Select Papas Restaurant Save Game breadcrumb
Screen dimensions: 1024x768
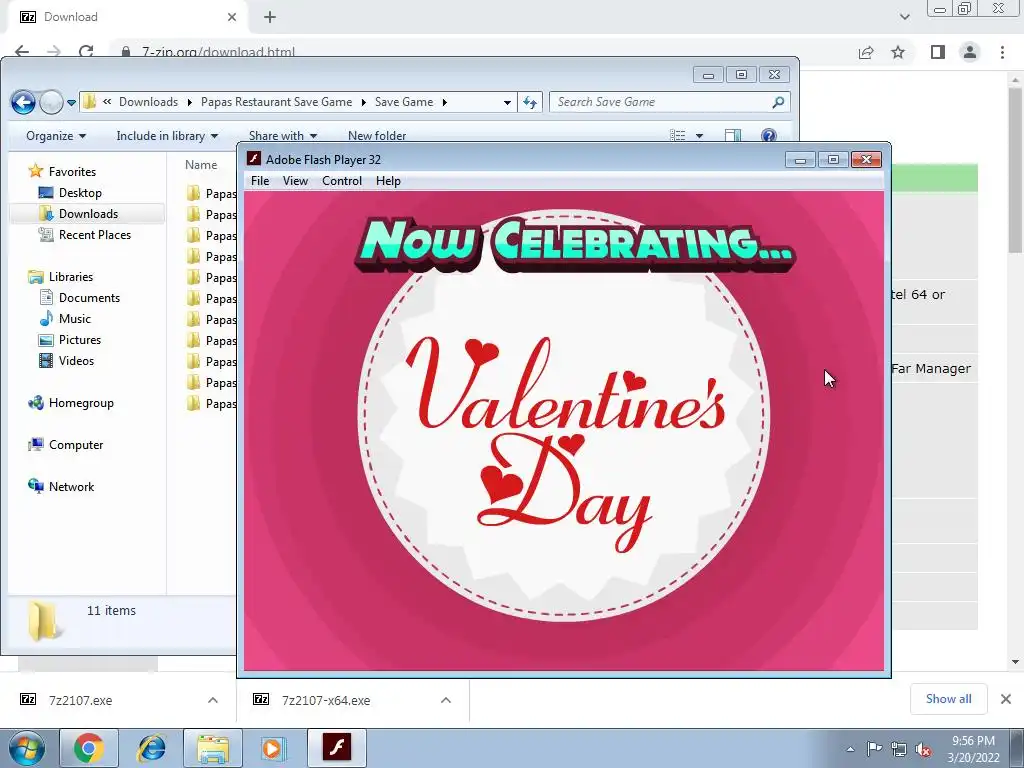click(x=276, y=102)
